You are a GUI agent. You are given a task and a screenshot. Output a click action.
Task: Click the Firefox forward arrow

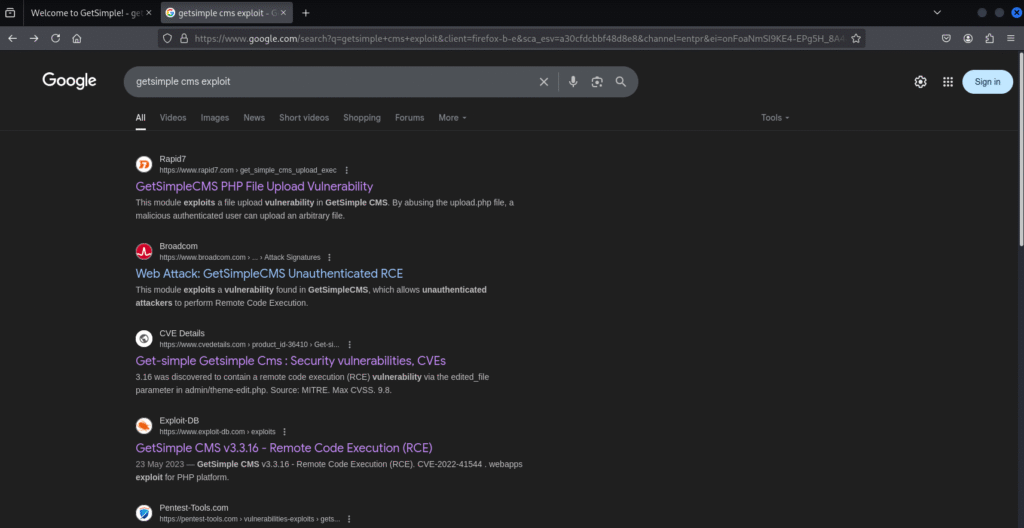click(x=34, y=39)
